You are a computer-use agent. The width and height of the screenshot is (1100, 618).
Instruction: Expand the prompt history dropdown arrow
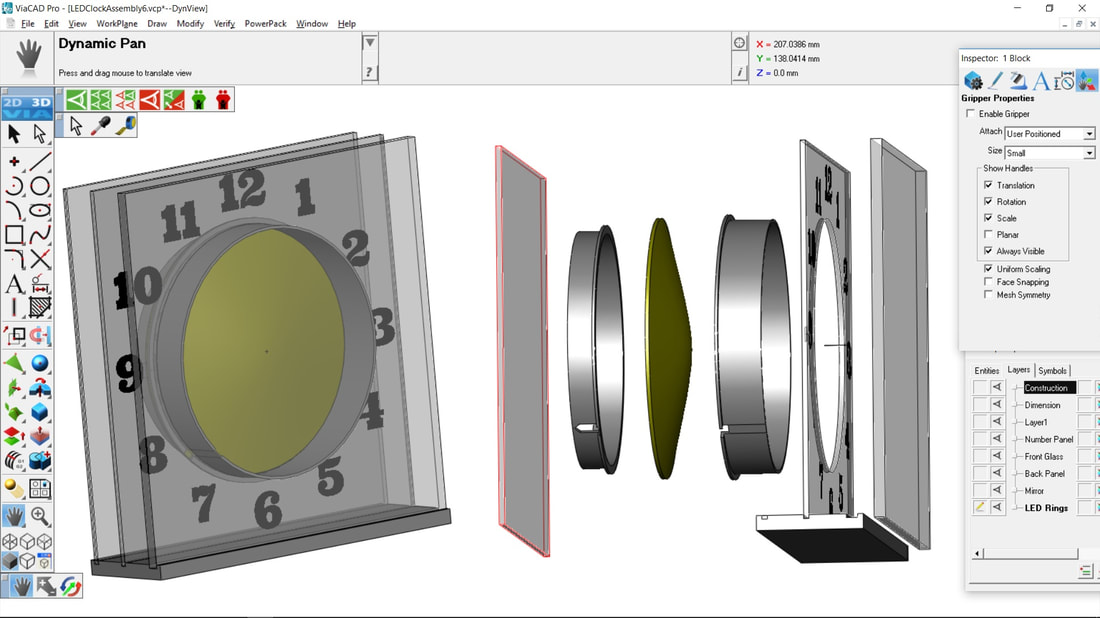coord(370,43)
